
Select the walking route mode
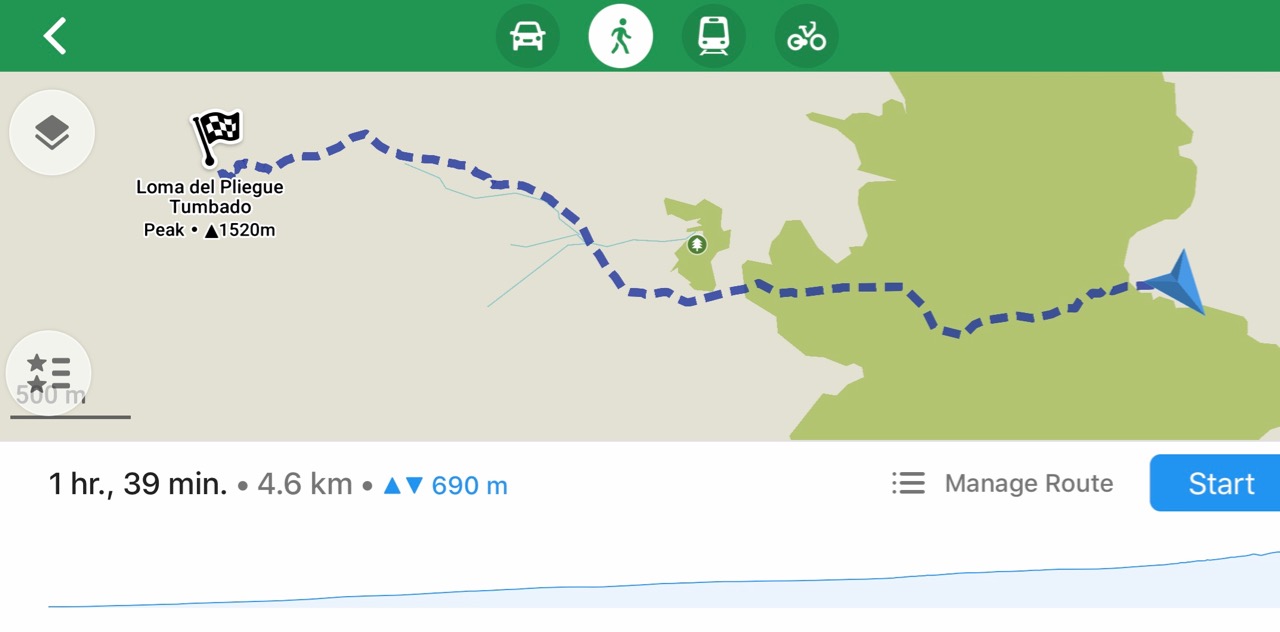click(620, 36)
